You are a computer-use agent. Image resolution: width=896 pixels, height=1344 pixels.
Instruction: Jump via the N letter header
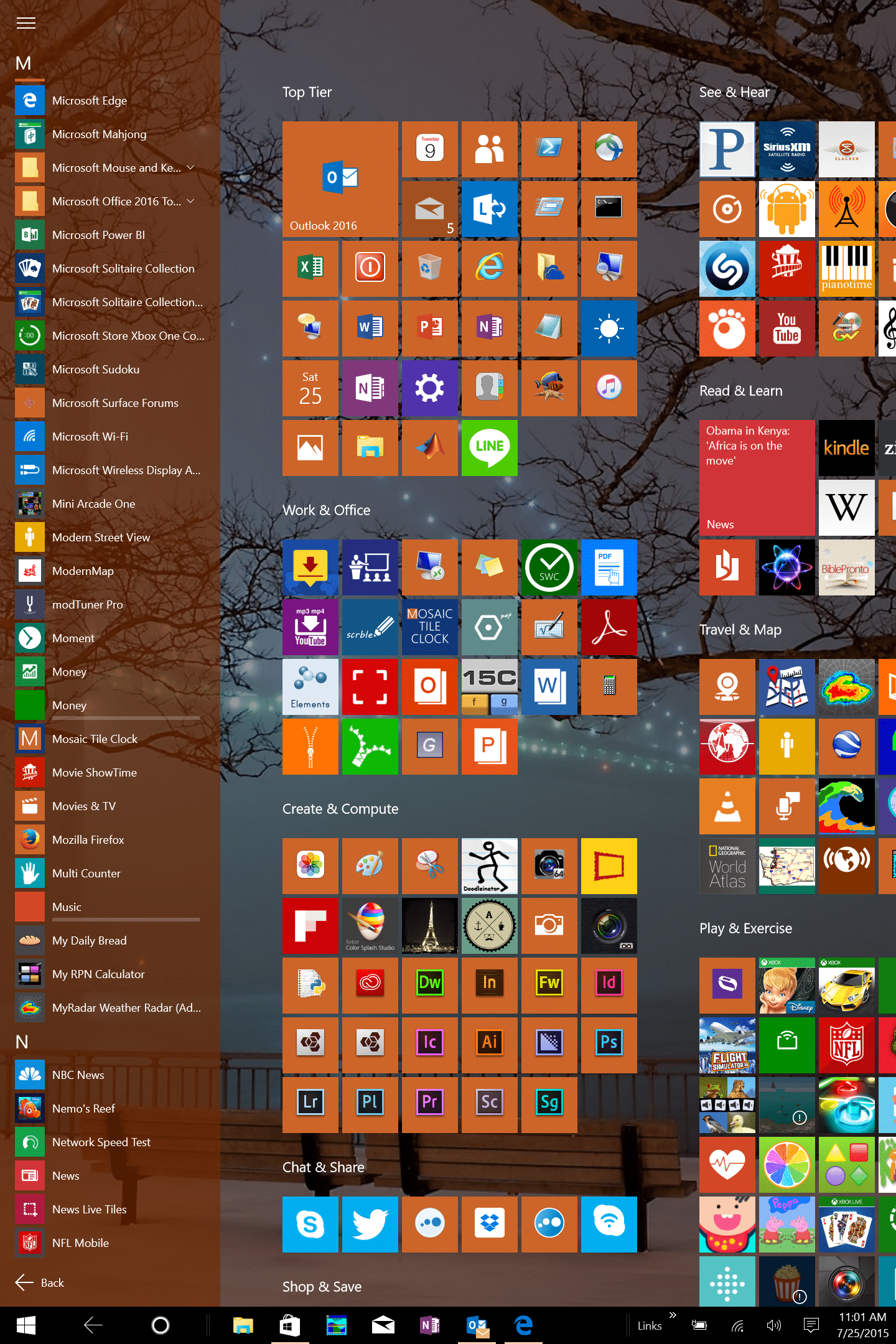pyautogui.click(x=22, y=1042)
